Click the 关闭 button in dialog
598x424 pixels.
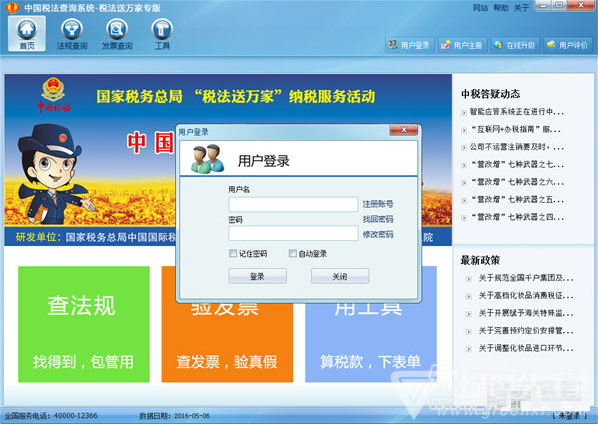click(340, 276)
